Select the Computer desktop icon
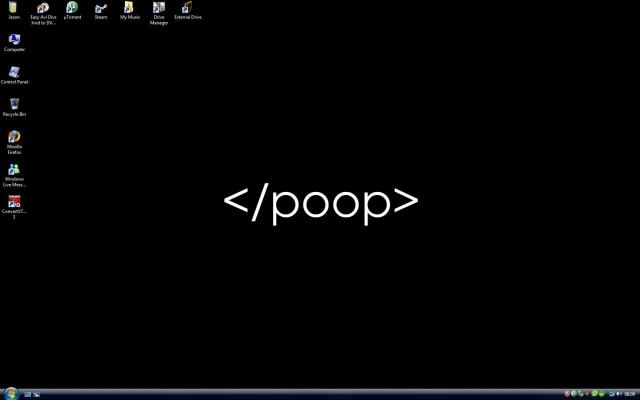 tap(14, 43)
